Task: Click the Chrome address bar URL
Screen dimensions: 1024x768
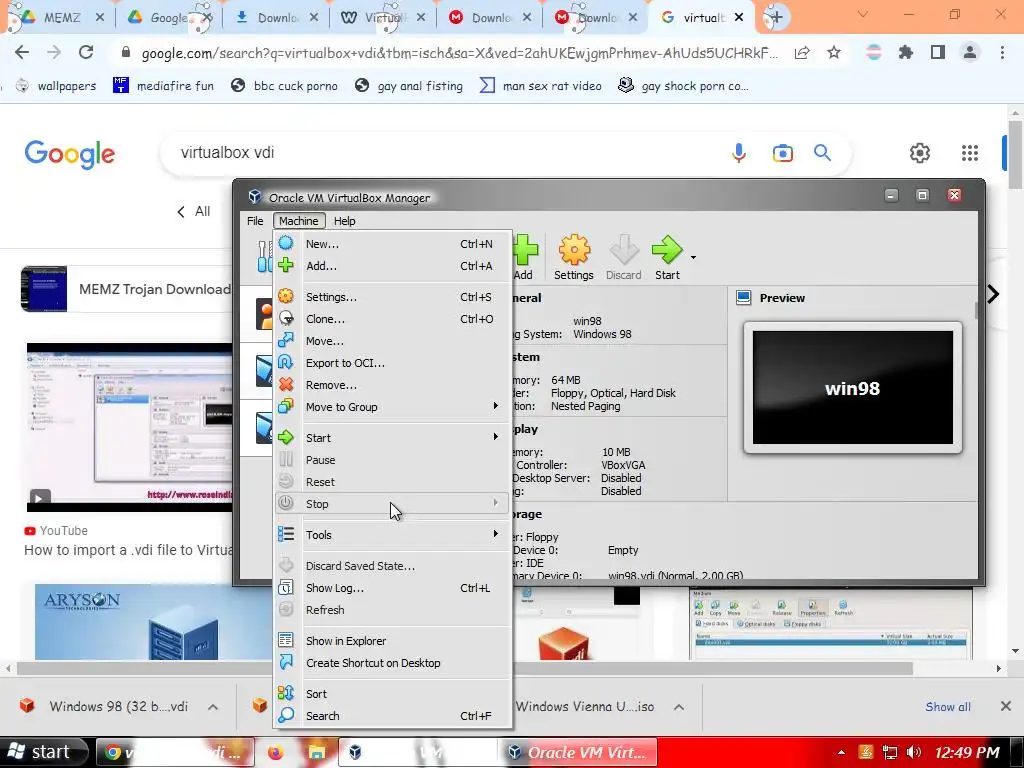Action: pos(459,53)
